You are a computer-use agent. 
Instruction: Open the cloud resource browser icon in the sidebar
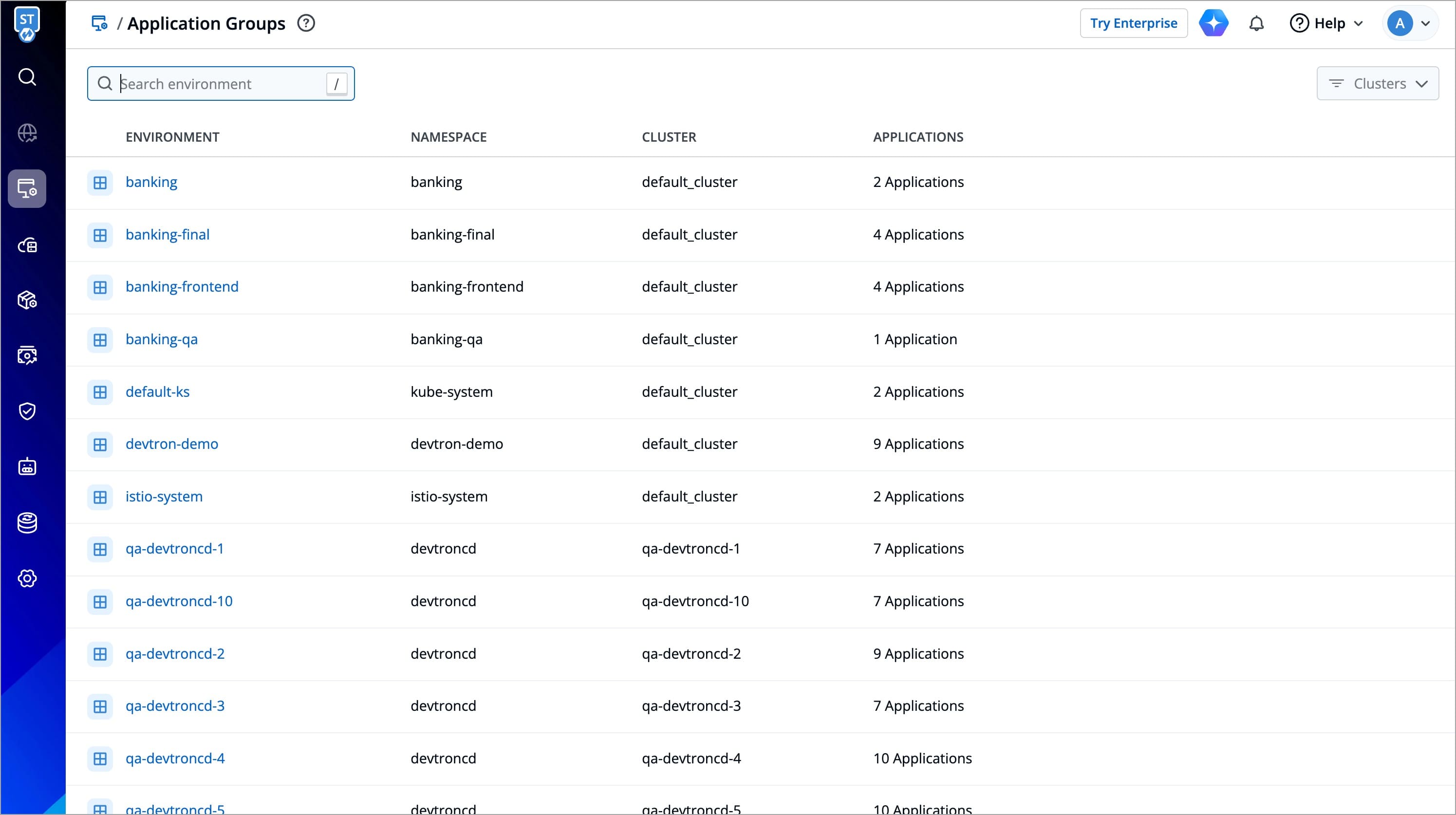coord(27,245)
